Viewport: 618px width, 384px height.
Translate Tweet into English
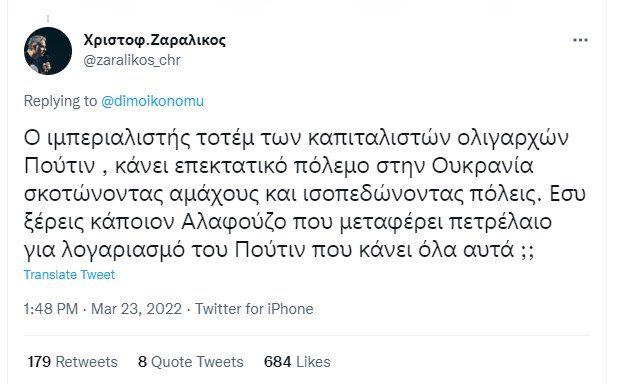(x=69, y=274)
